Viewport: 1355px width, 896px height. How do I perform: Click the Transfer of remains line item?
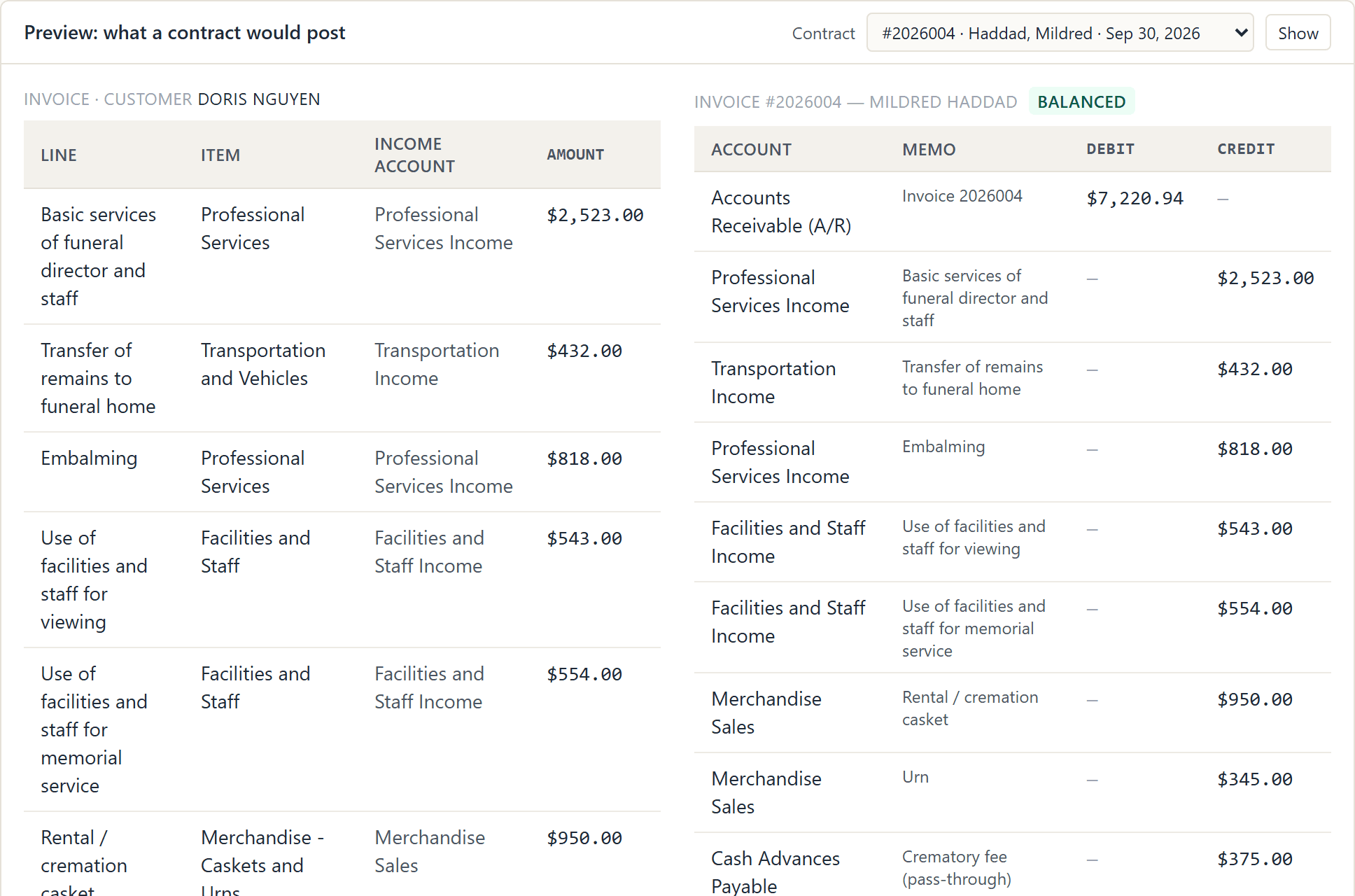(x=98, y=378)
